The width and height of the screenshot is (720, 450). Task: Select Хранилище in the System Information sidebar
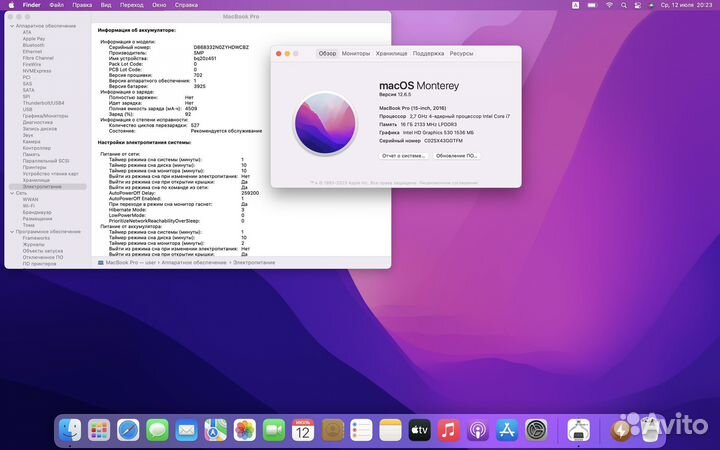[x=36, y=180]
